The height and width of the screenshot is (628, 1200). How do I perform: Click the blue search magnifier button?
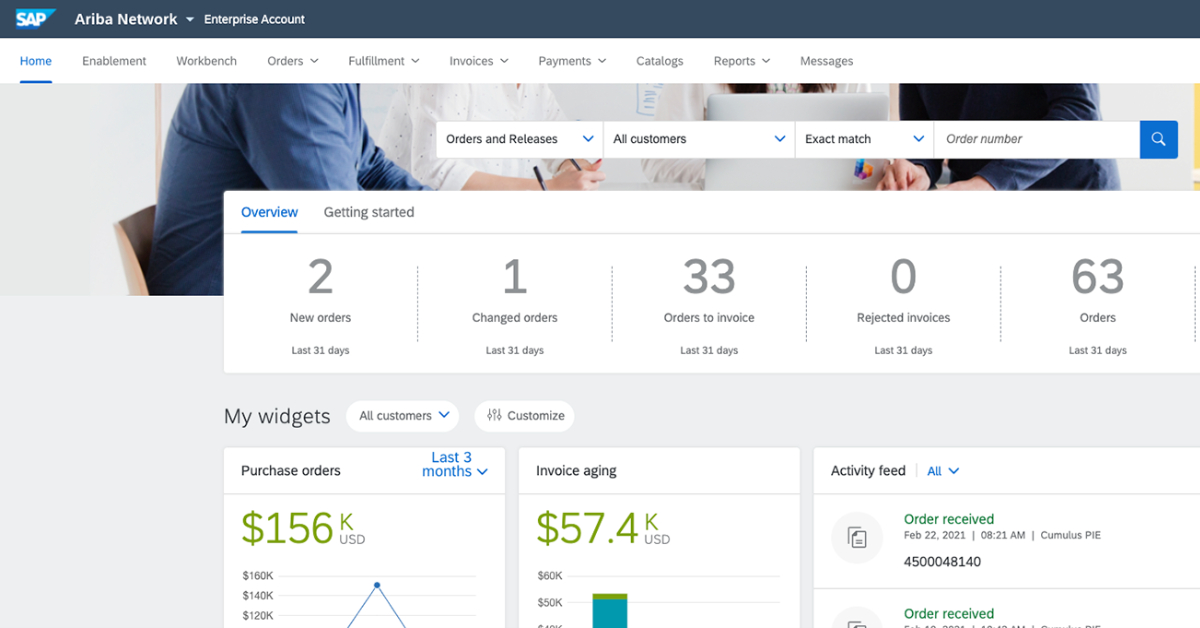[1158, 139]
